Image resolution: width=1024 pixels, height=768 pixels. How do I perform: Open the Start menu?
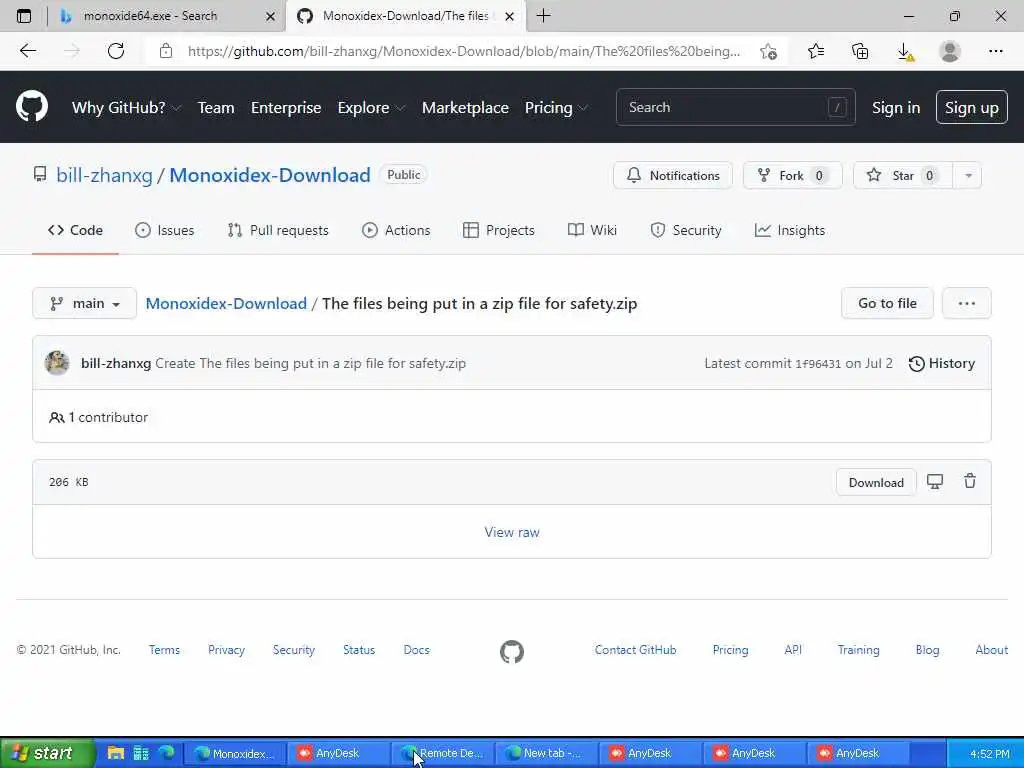(x=47, y=753)
